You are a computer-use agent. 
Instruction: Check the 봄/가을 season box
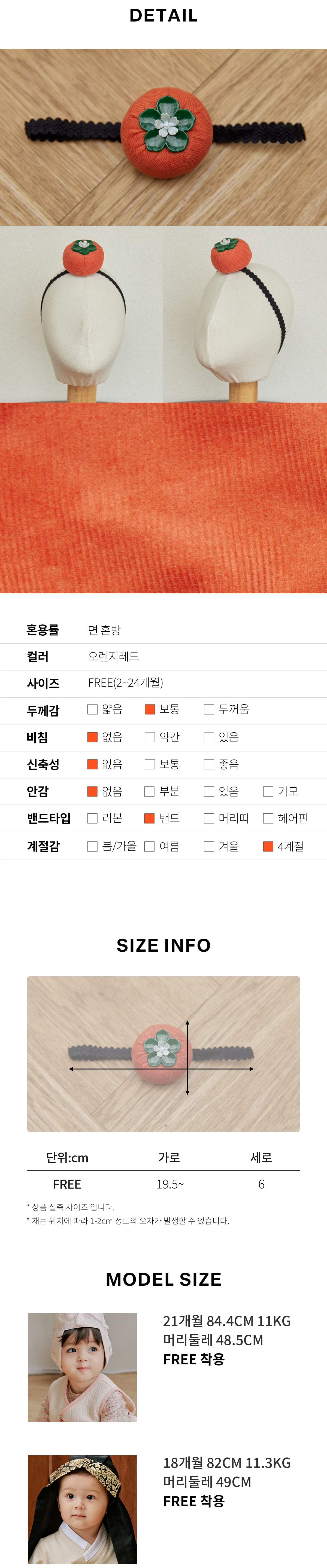tap(93, 846)
